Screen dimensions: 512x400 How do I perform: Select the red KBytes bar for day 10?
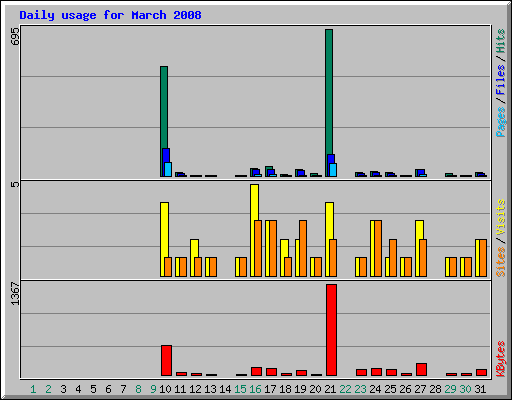pyautogui.click(x=166, y=361)
